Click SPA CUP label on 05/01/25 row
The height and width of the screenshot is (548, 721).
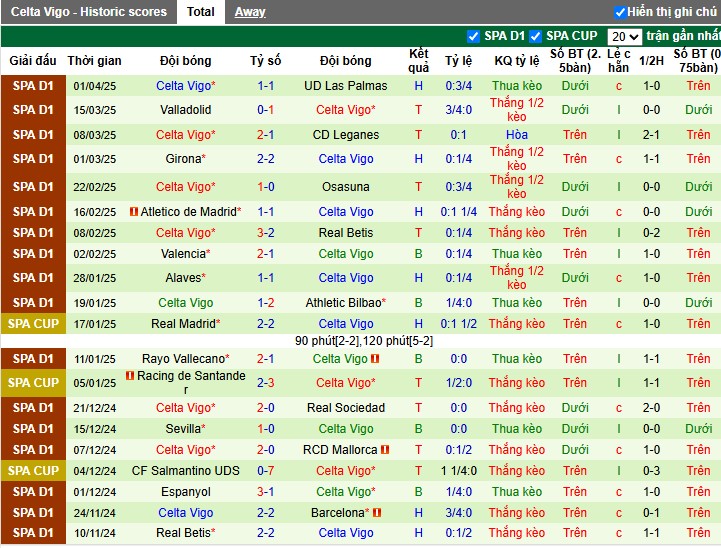click(x=33, y=383)
